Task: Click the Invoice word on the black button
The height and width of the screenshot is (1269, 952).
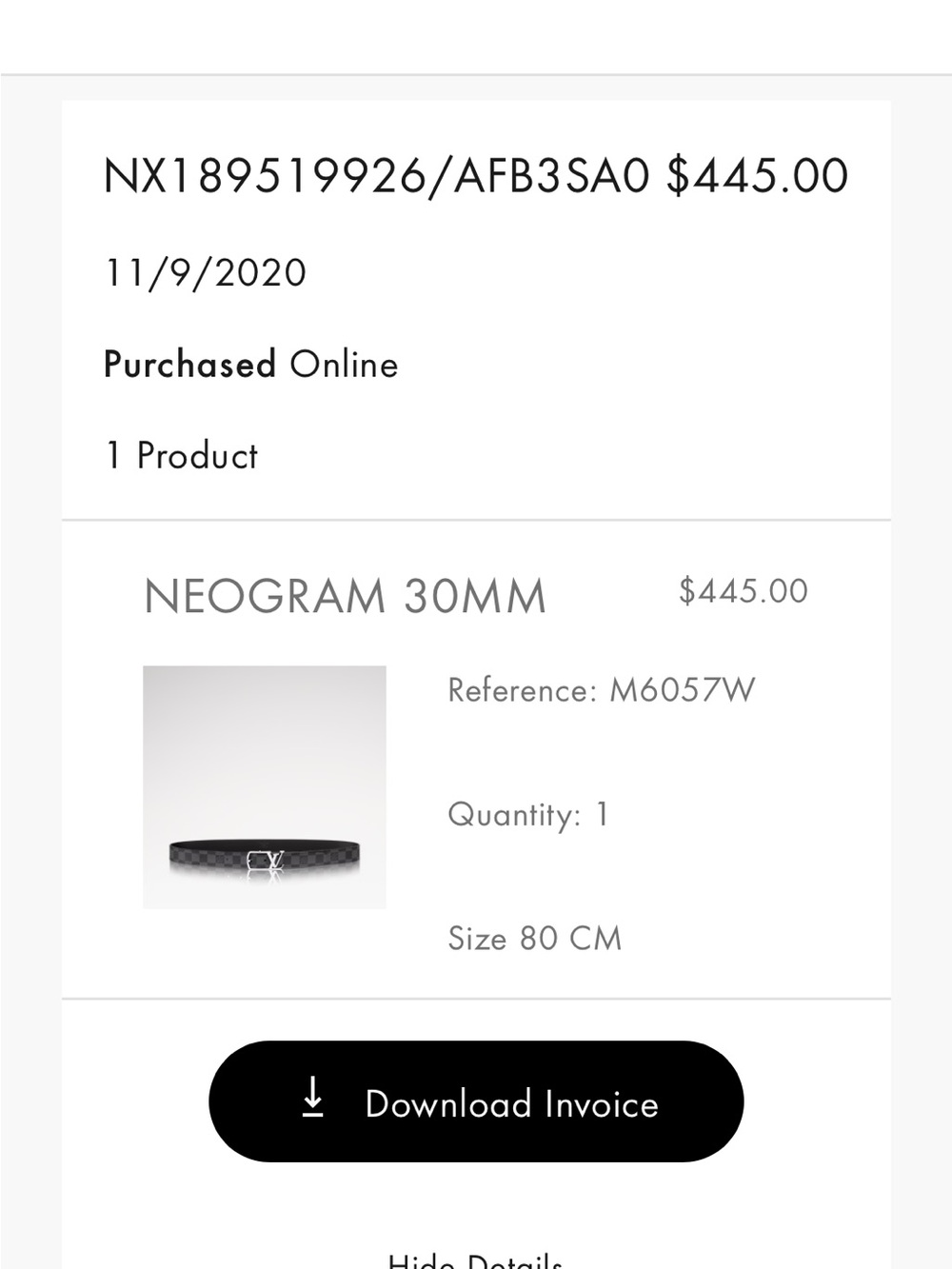Action: [x=602, y=1104]
